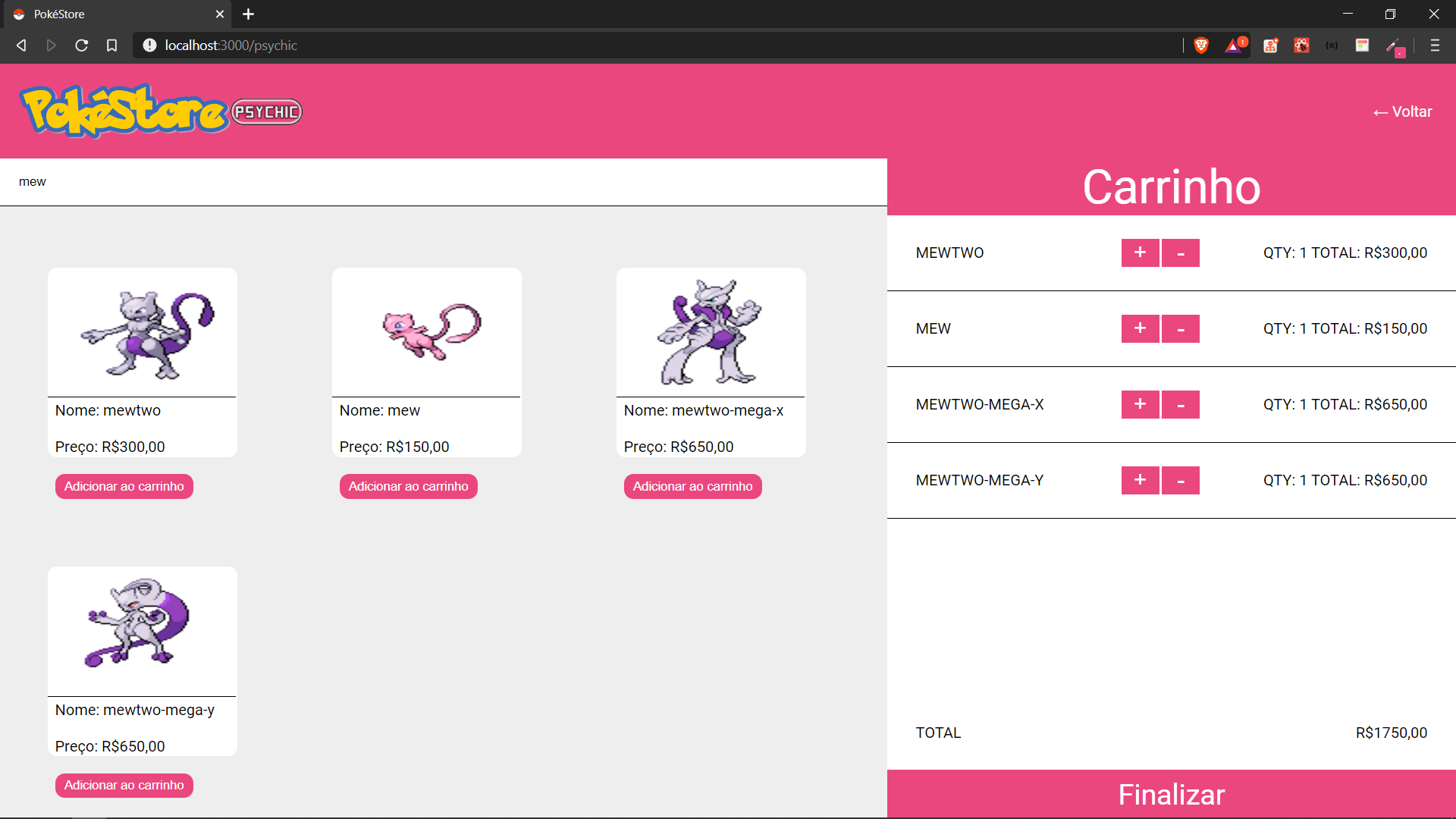Go back with browser back arrow

(x=21, y=45)
